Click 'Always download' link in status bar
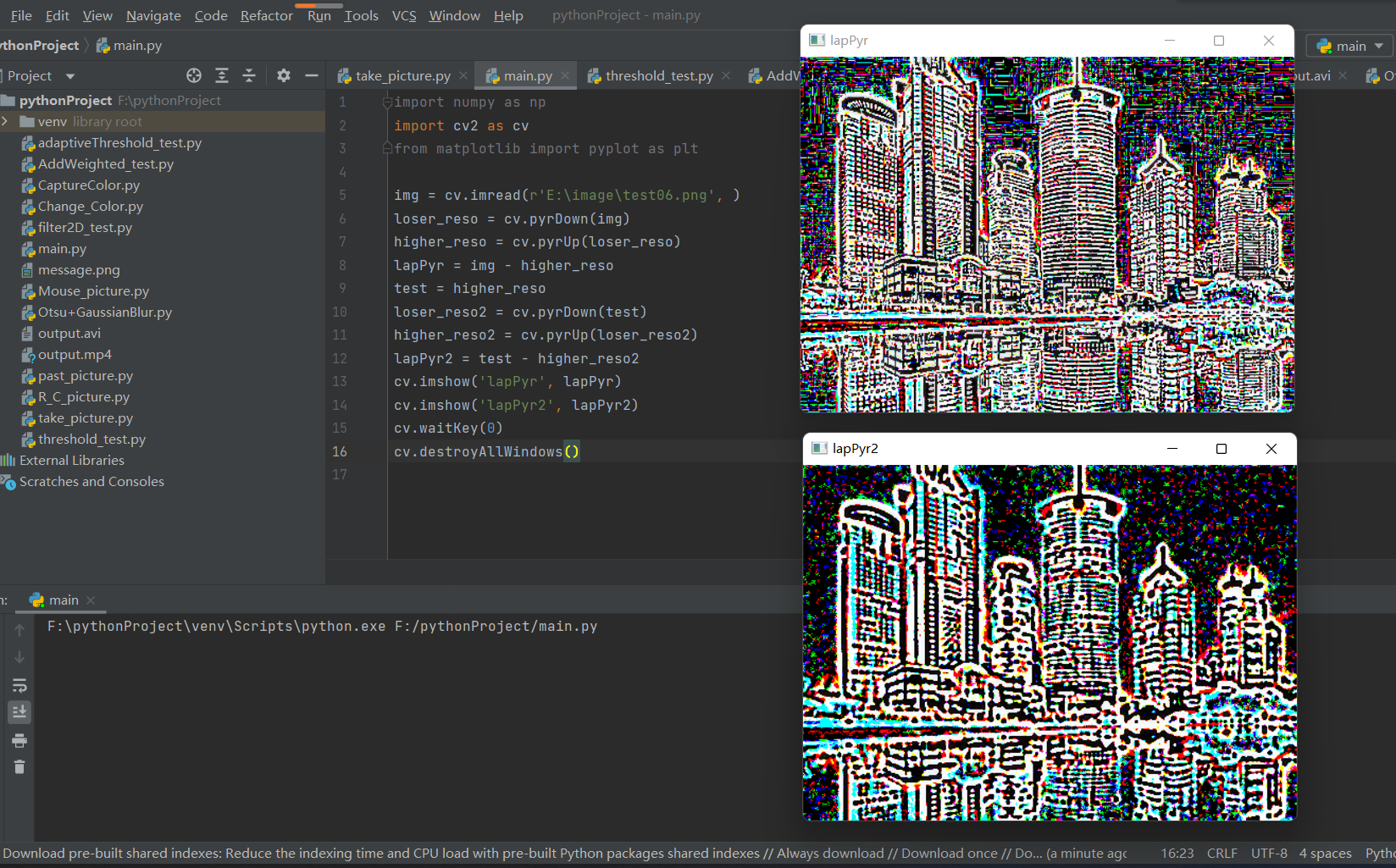The image size is (1396, 868). [830, 853]
